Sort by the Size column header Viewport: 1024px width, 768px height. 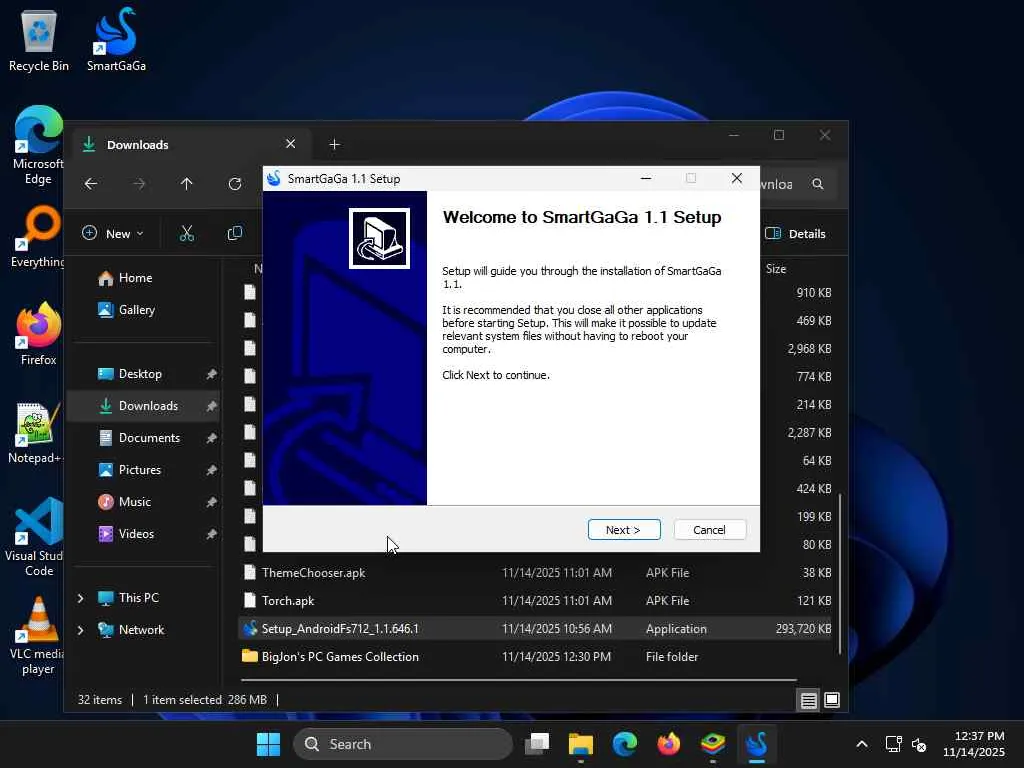click(776, 269)
